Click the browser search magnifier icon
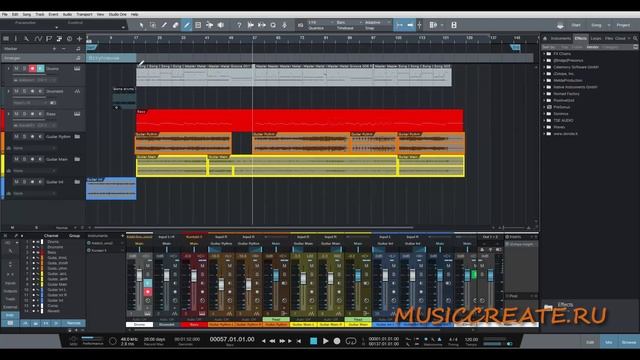 [x=635, y=38]
